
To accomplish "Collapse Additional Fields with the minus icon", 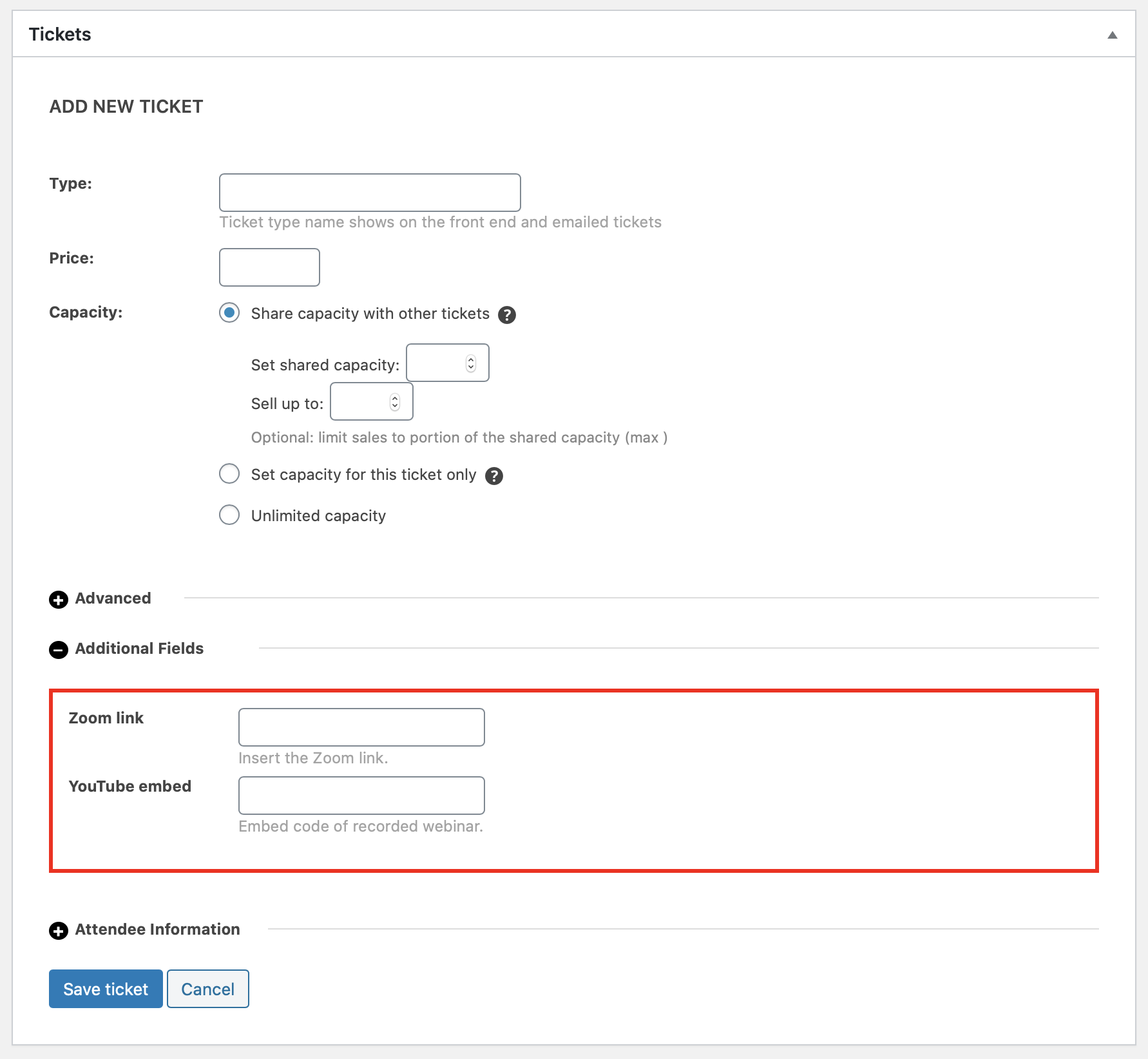I will pos(59,650).
